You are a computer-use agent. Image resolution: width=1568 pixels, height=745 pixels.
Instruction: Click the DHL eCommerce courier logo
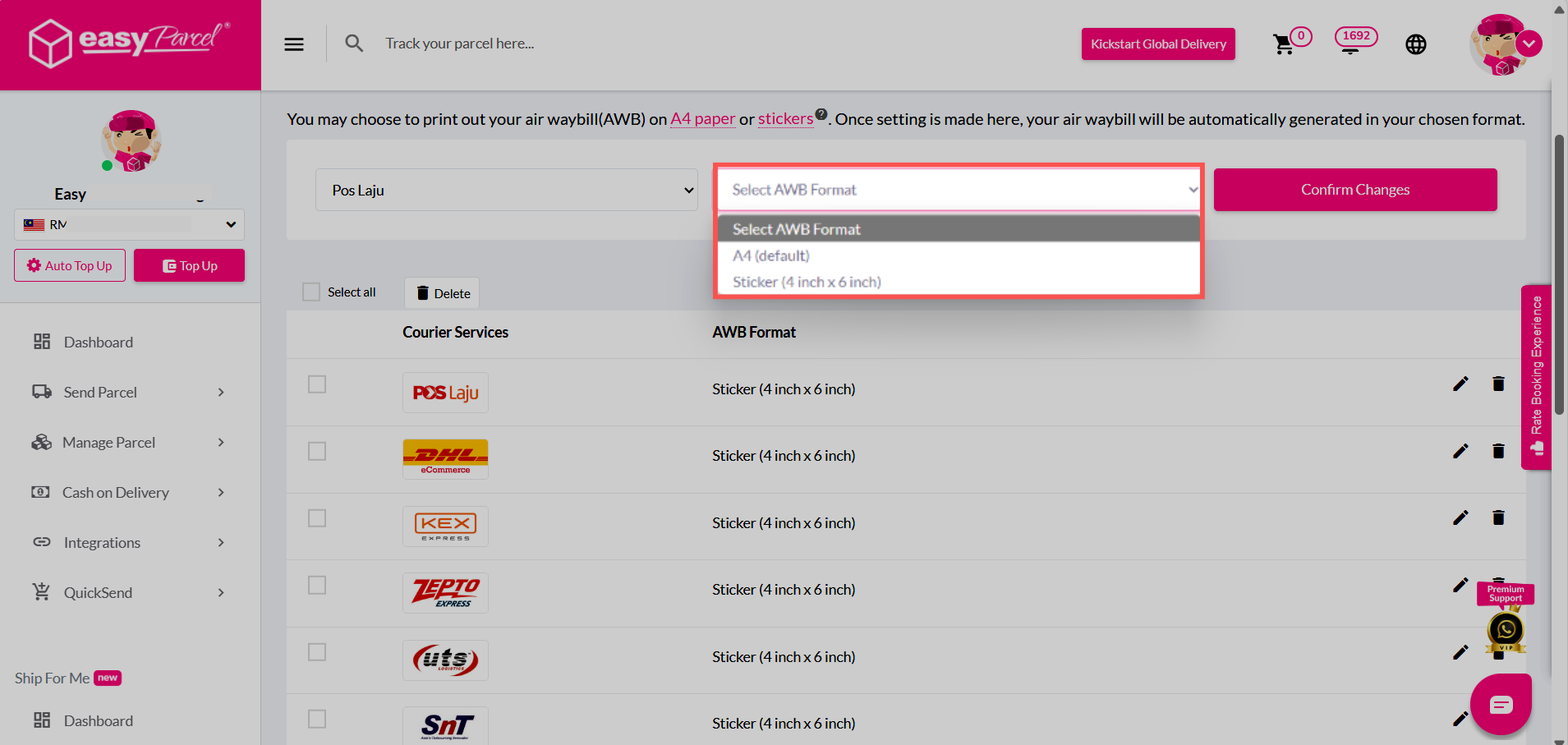(445, 459)
